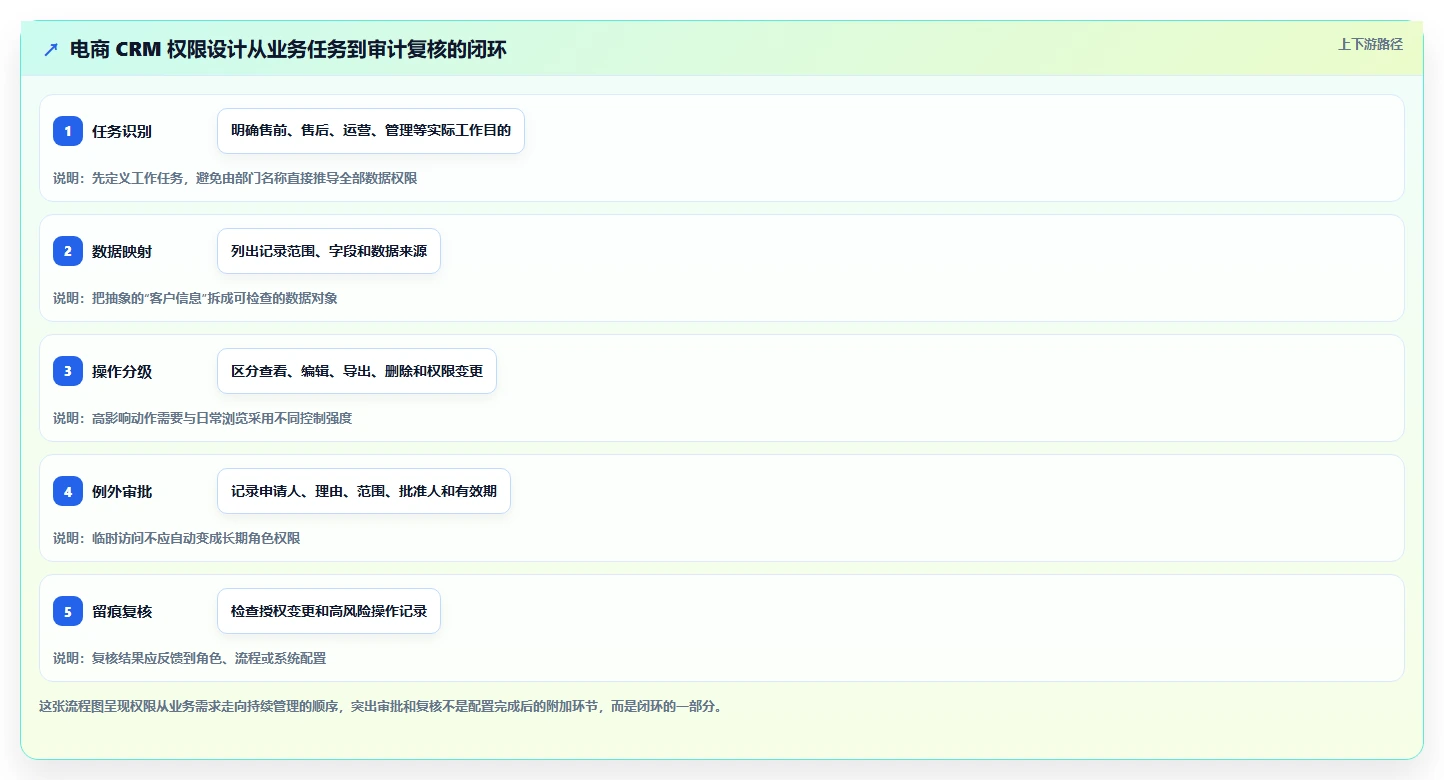Click the 操作分级 step heading
The image size is (1444, 780).
point(122,371)
